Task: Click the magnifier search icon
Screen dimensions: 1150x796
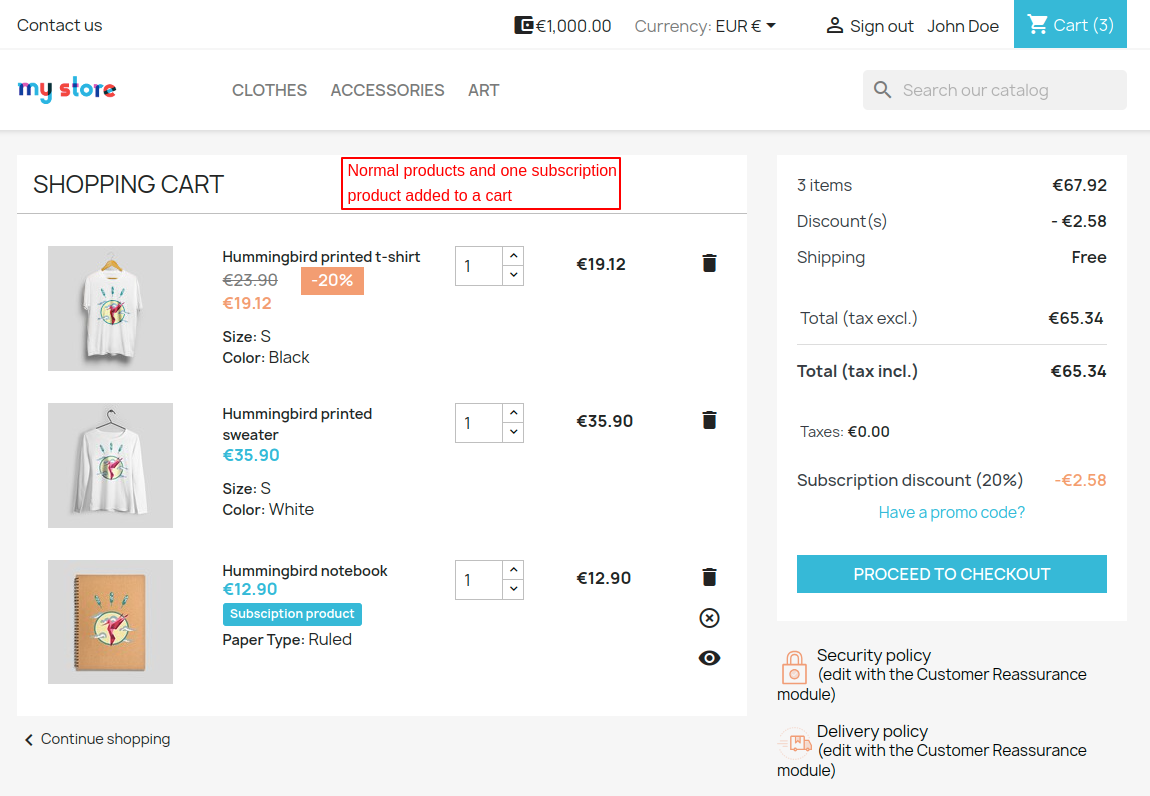Action: pos(882,90)
